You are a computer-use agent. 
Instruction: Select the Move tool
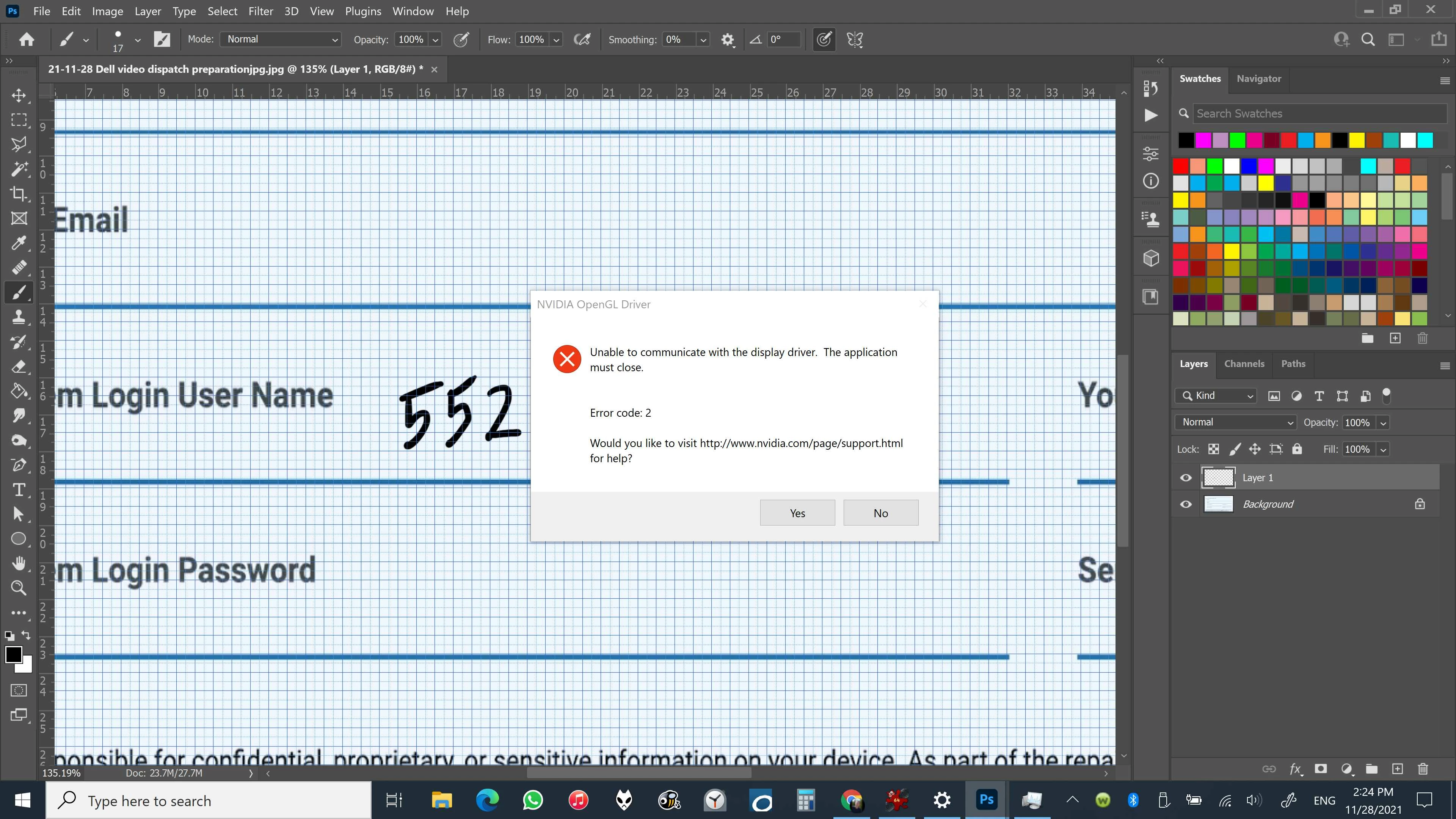pyautogui.click(x=19, y=95)
